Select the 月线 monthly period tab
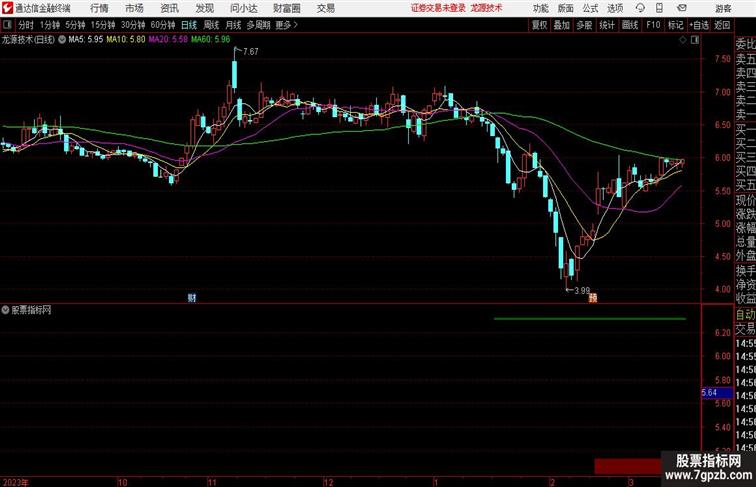The width and height of the screenshot is (756, 487). tap(233, 25)
